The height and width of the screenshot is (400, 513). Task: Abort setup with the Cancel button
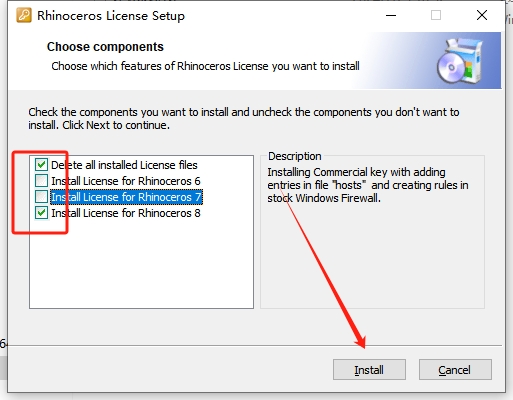[x=455, y=369]
